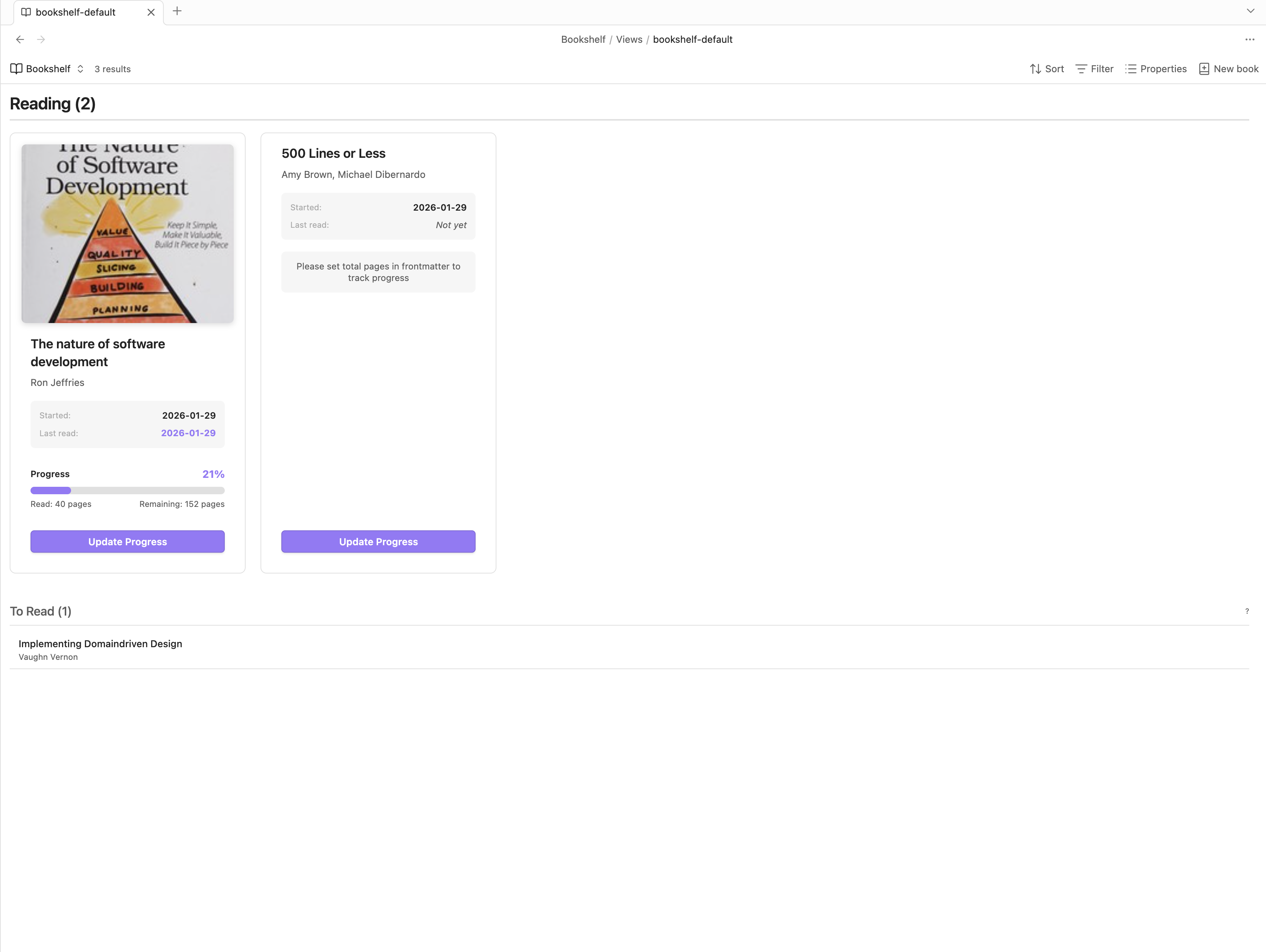Update progress for Nature of Software Development
The height and width of the screenshot is (952, 1266).
127,542
